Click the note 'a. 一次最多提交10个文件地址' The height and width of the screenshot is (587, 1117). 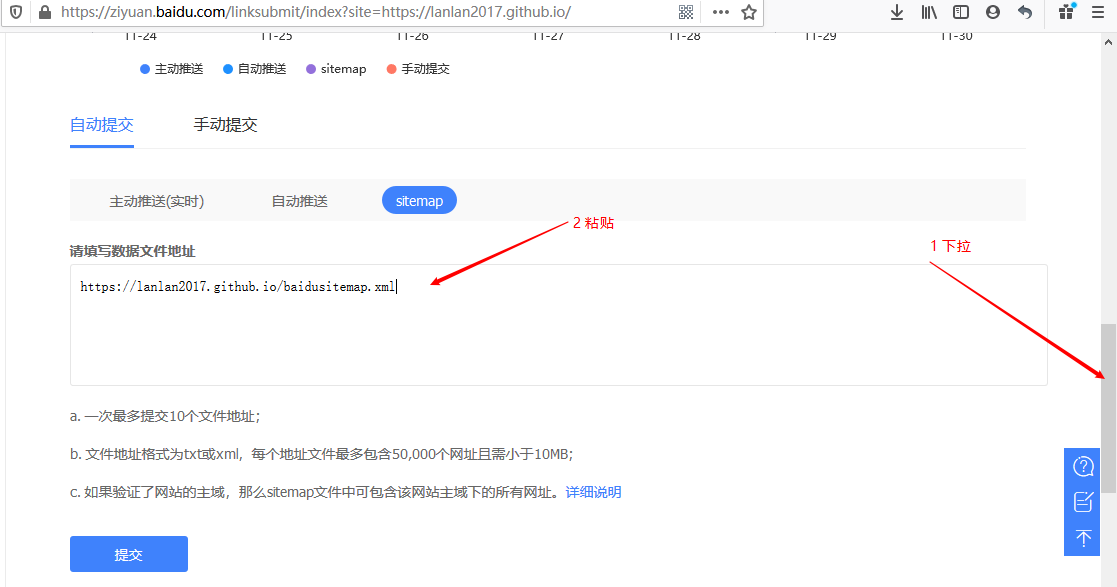click(165, 416)
